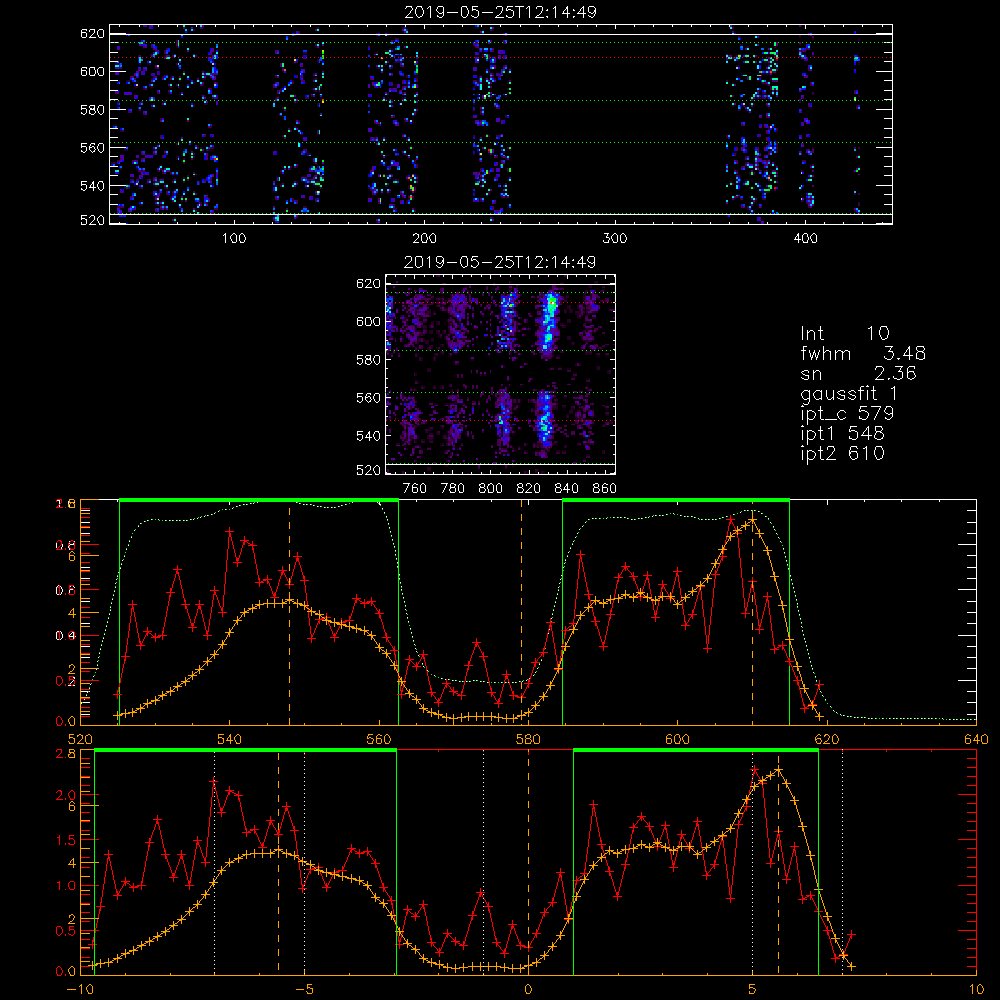Click the 860 tick label under middle image

[x=605, y=489]
